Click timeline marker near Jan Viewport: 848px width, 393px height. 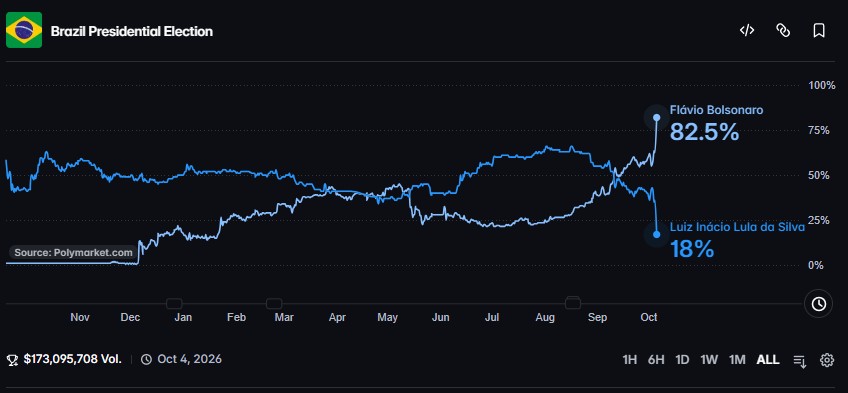[174, 304]
